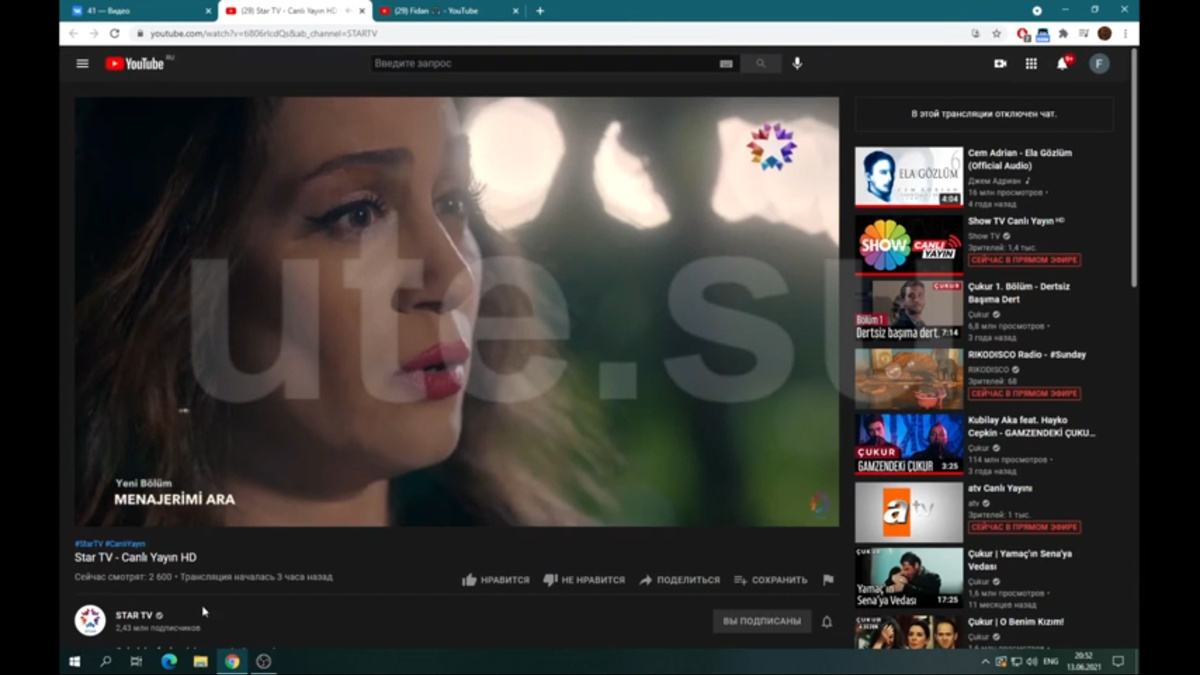Click the browser address bar URL
This screenshot has height=675, width=1200.
pos(264,33)
